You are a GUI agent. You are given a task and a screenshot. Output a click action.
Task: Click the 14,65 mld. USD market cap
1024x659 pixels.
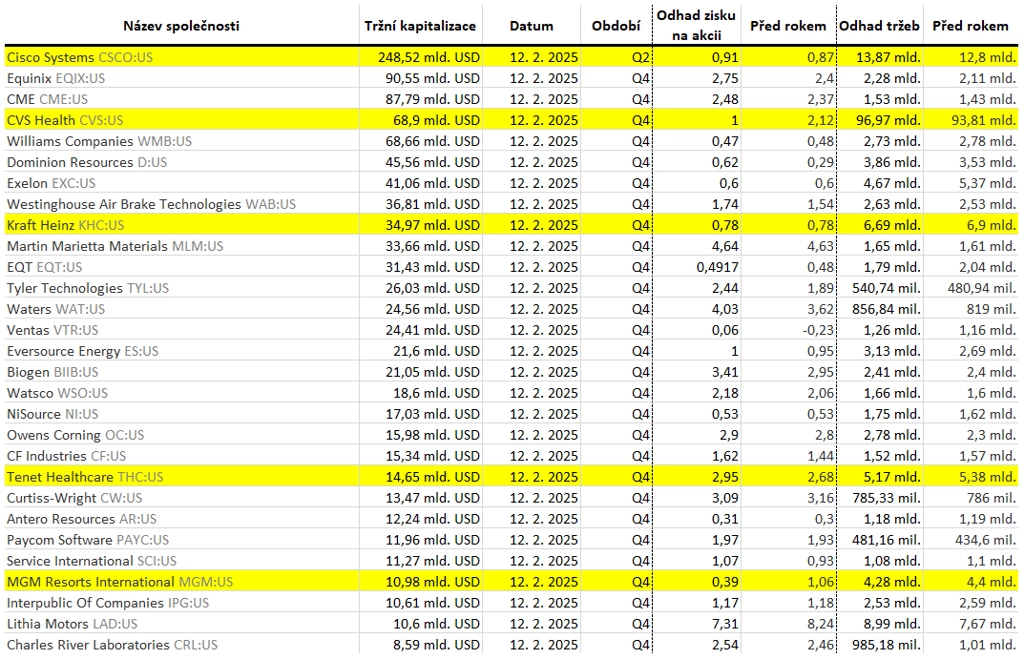[432, 477]
